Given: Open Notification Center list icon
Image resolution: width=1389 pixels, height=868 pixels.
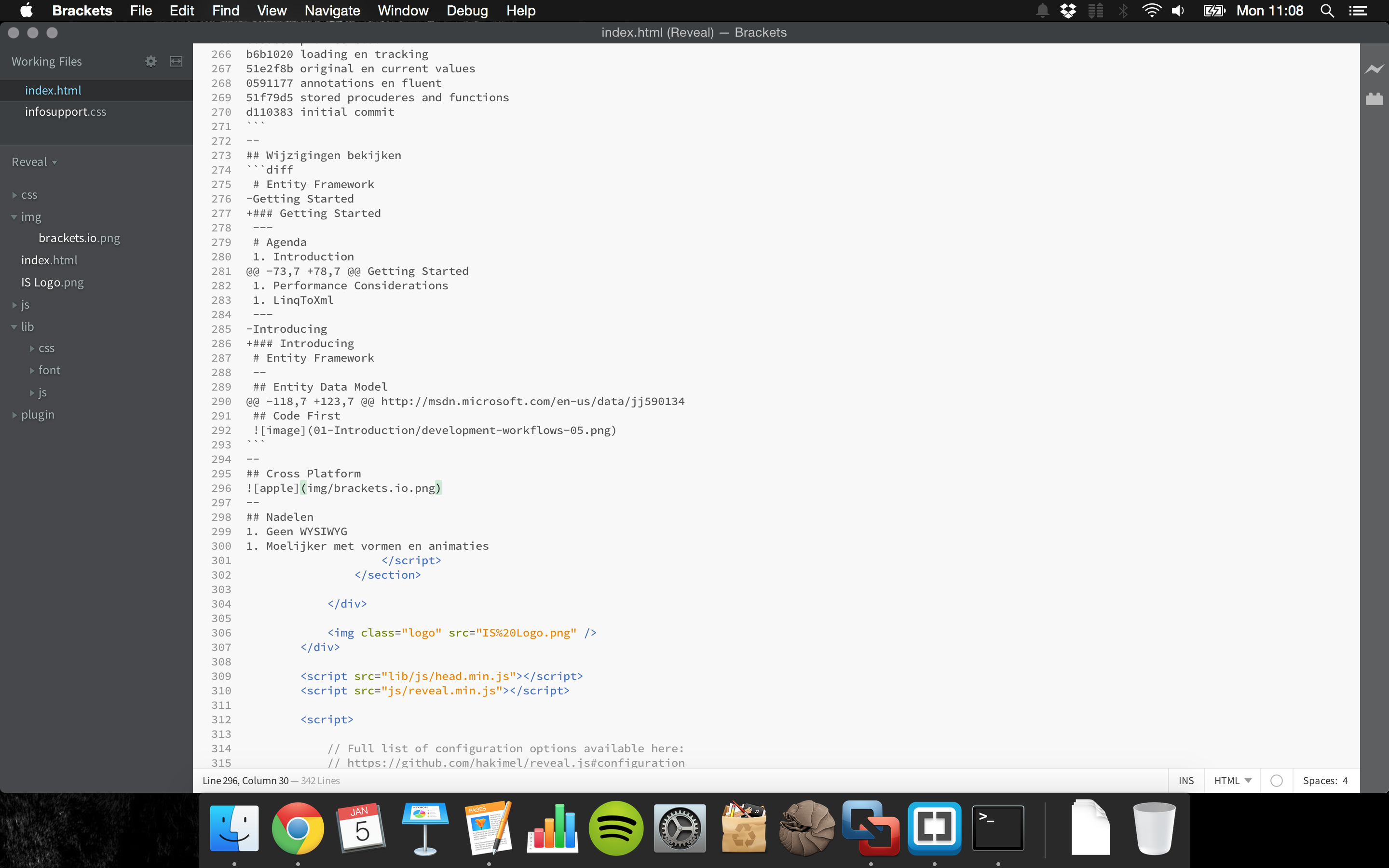Looking at the screenshot, I should [1358, 11].
